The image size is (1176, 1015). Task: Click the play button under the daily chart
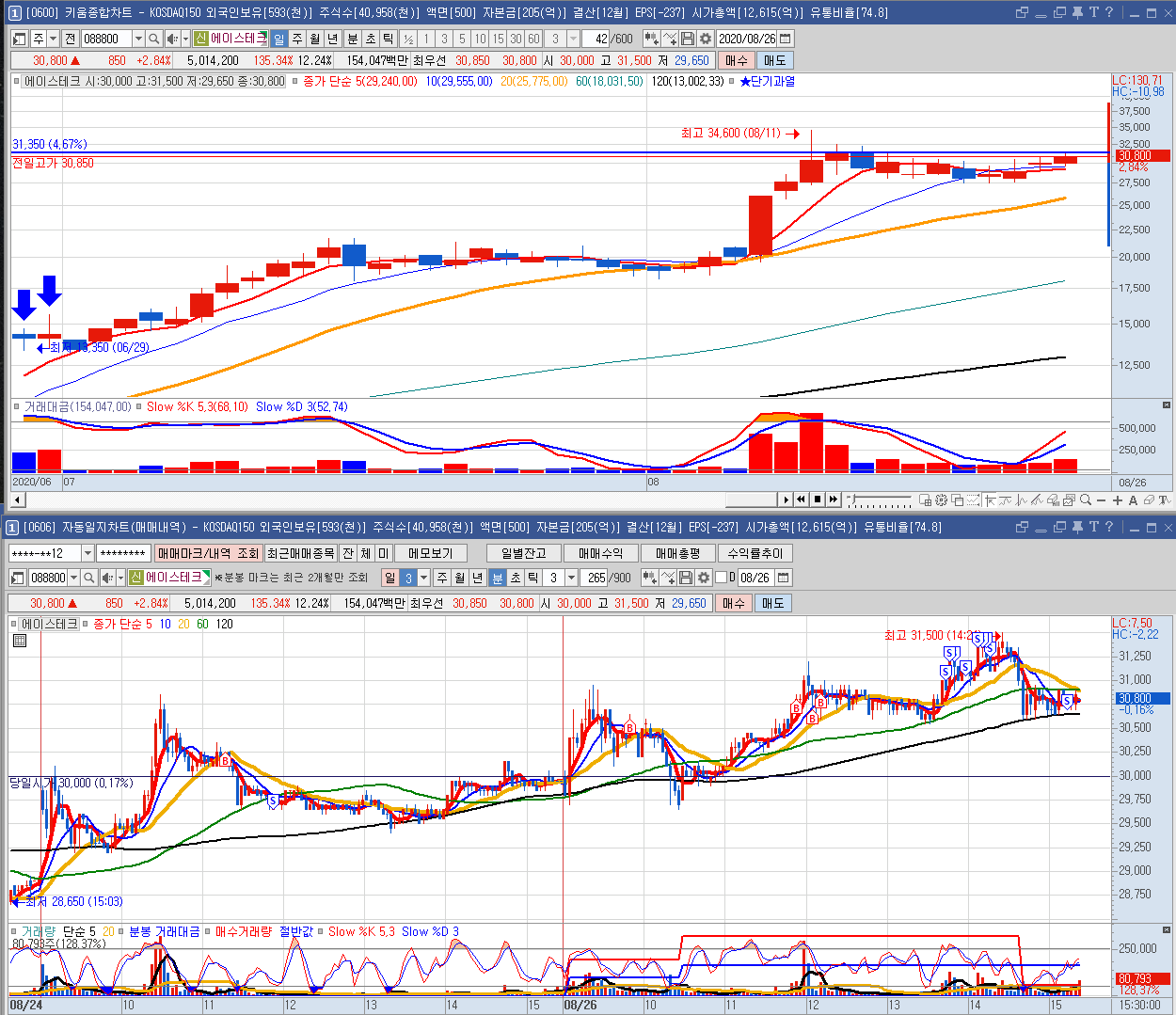(786, 500)
